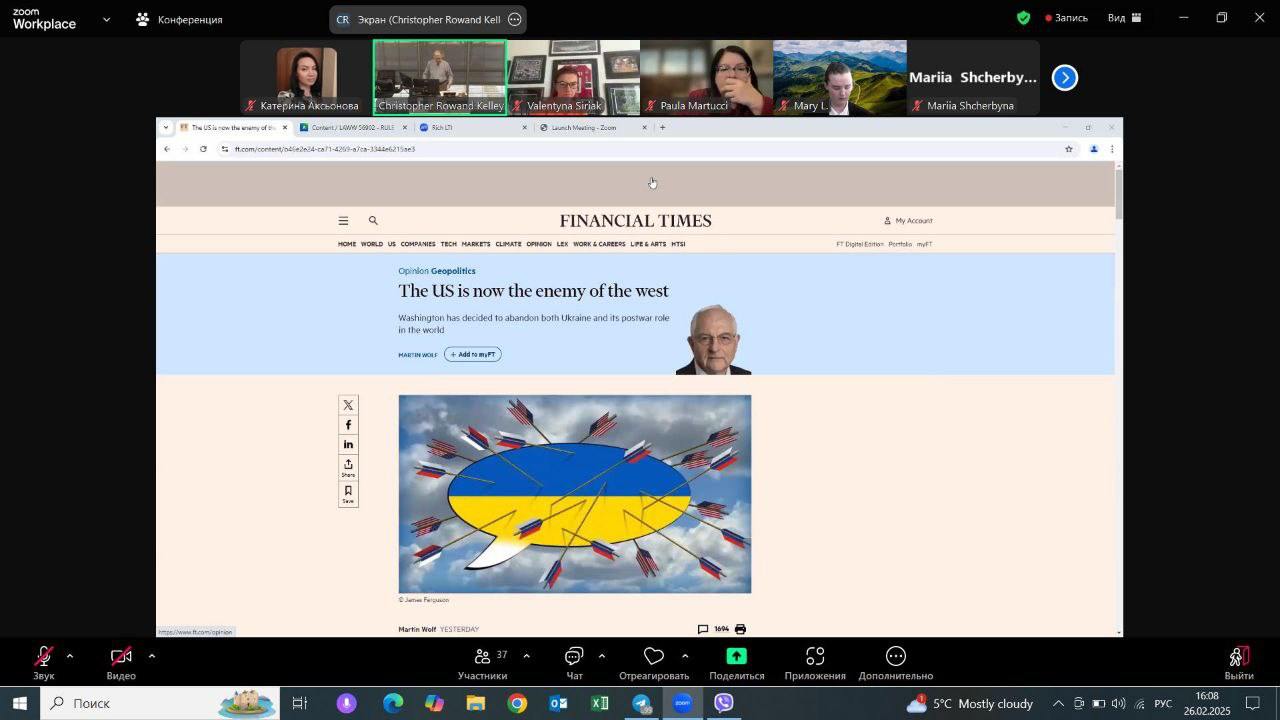The image size is (1280, 720).
Task: Start camera with the Видео button
Action: click(121, 663)
